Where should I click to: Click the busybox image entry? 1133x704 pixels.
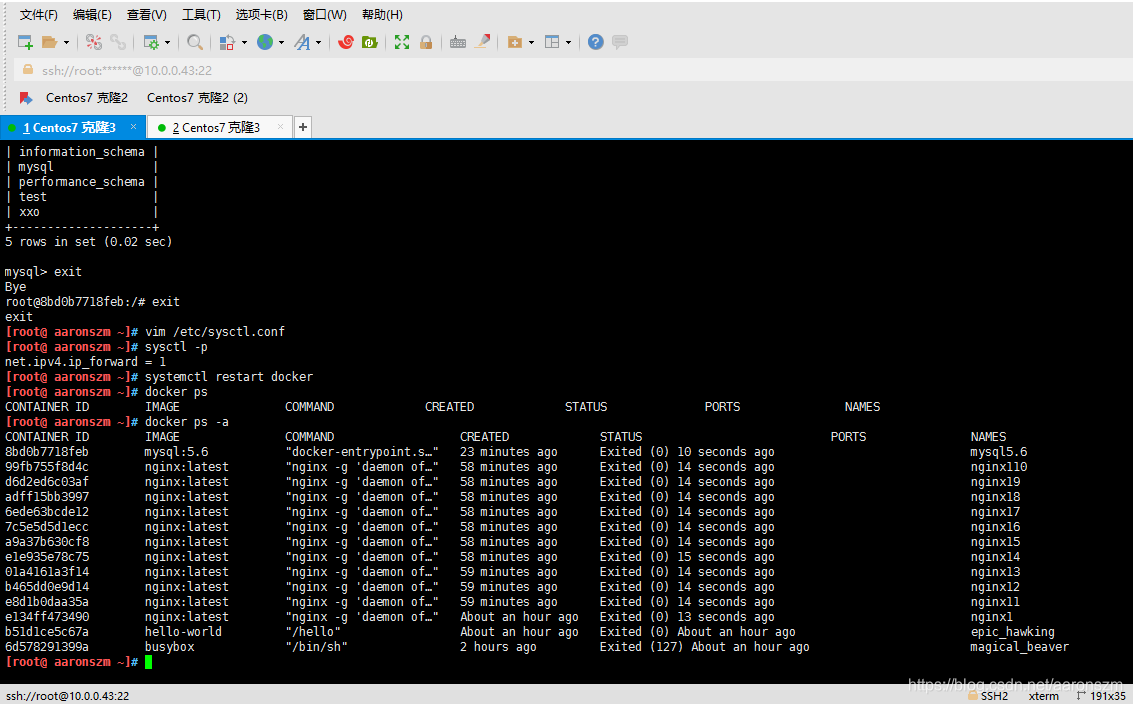click(169, 647)
